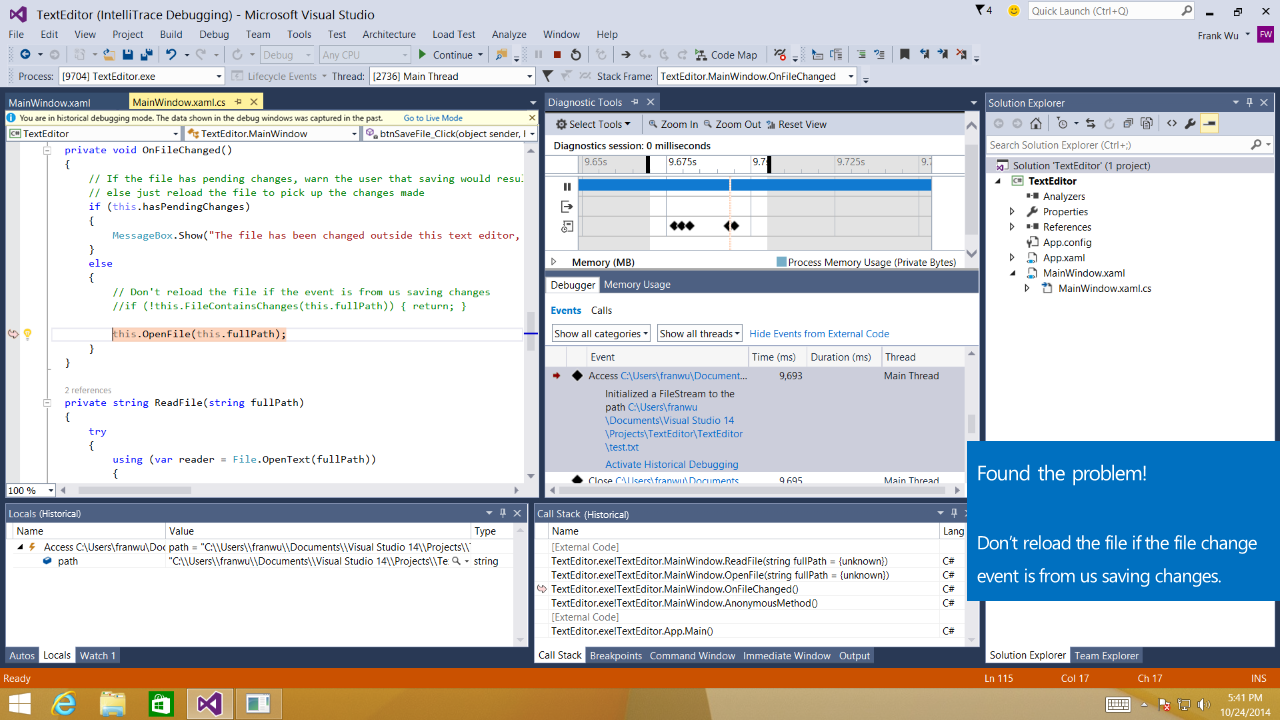Open the Thread dropdown showing Main Thread
This screenshot has height=720, width=1280.
[x=451, y=76]
